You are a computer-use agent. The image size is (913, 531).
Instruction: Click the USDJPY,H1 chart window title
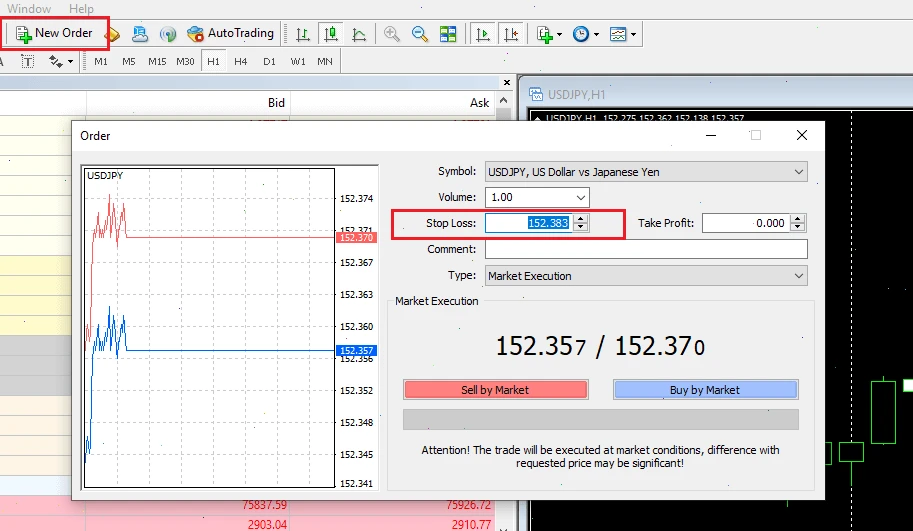(x=576, y=94)
